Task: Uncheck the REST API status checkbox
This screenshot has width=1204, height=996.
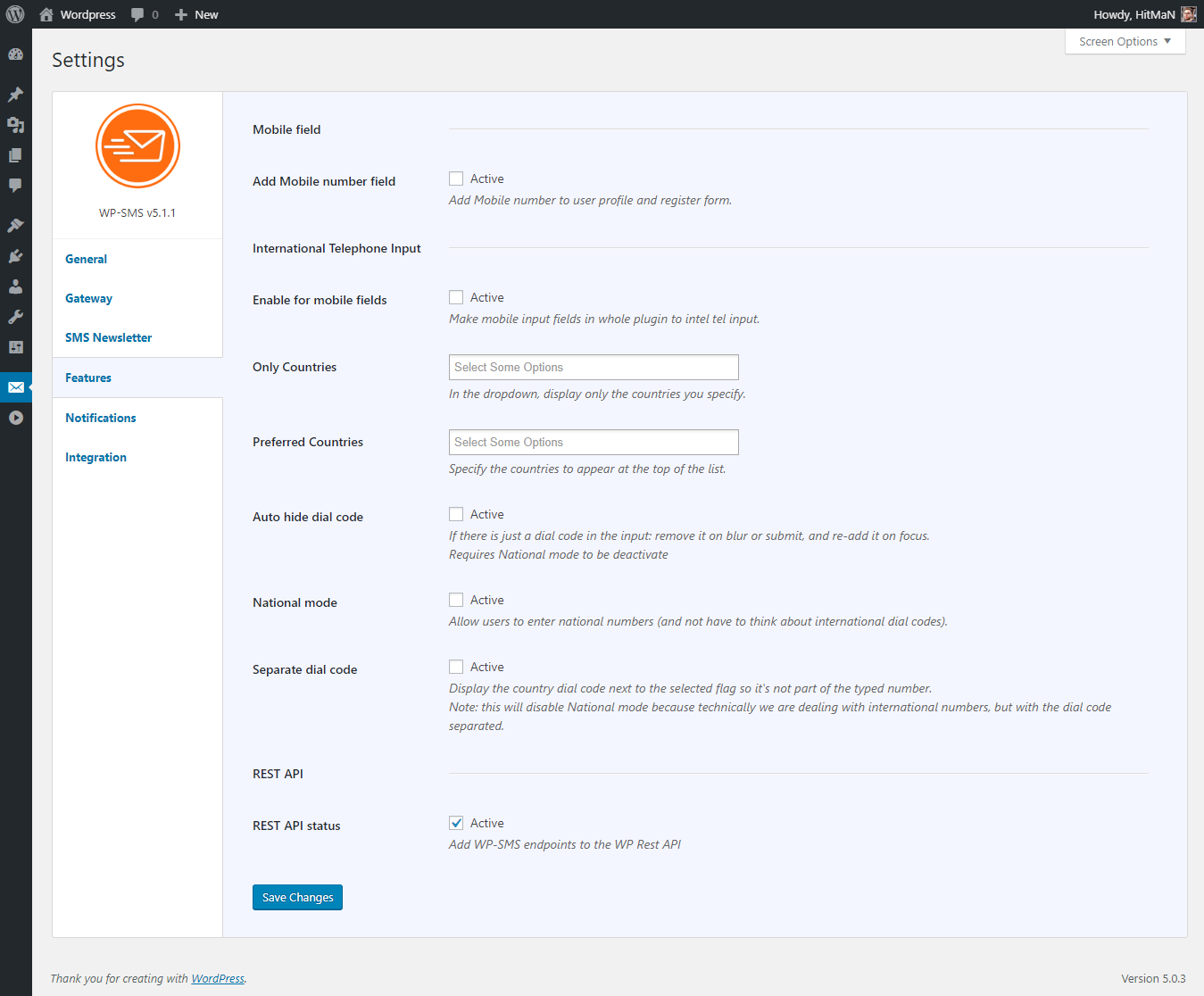Action: pyautogui.click(x=456, y=823)
